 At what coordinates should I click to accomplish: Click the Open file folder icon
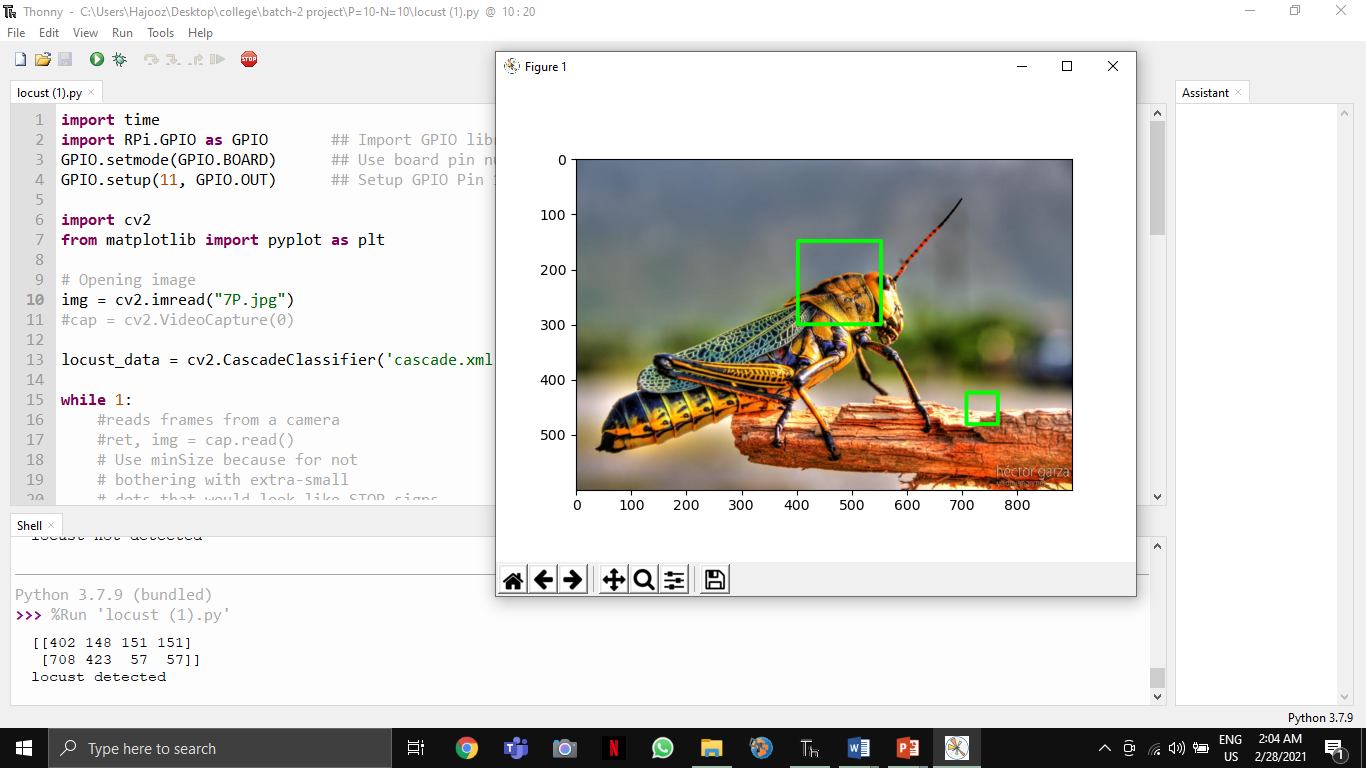pos(43,59)
